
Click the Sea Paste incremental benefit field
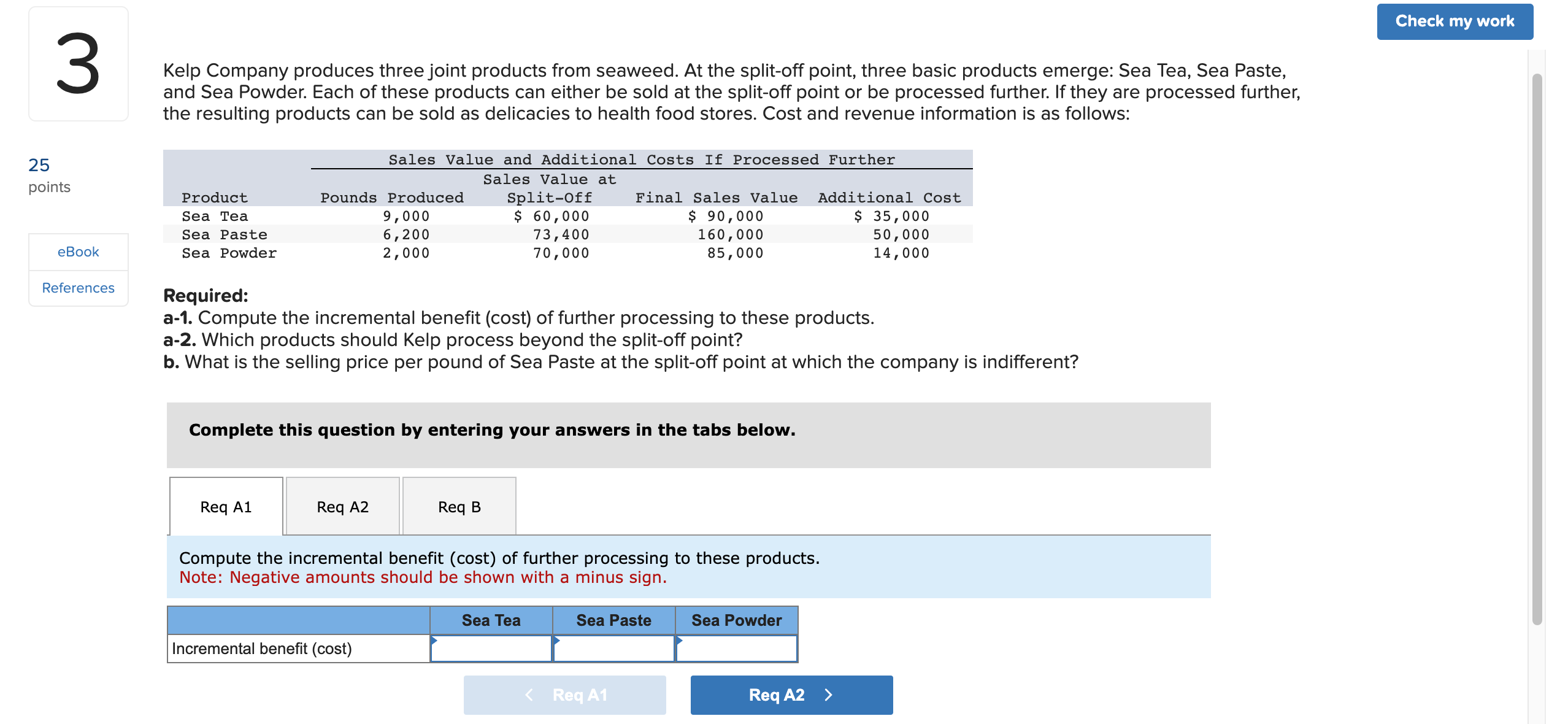tap(613, 649)
